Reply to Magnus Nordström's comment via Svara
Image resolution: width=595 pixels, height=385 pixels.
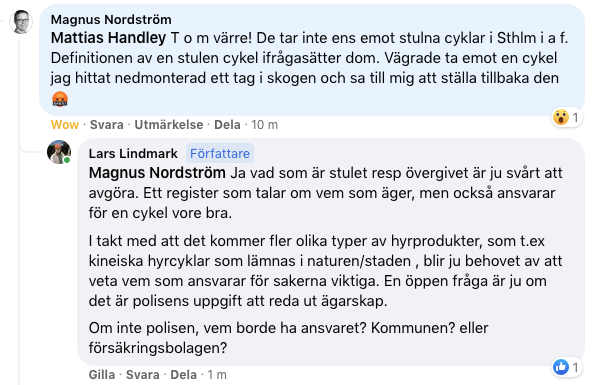107,125
